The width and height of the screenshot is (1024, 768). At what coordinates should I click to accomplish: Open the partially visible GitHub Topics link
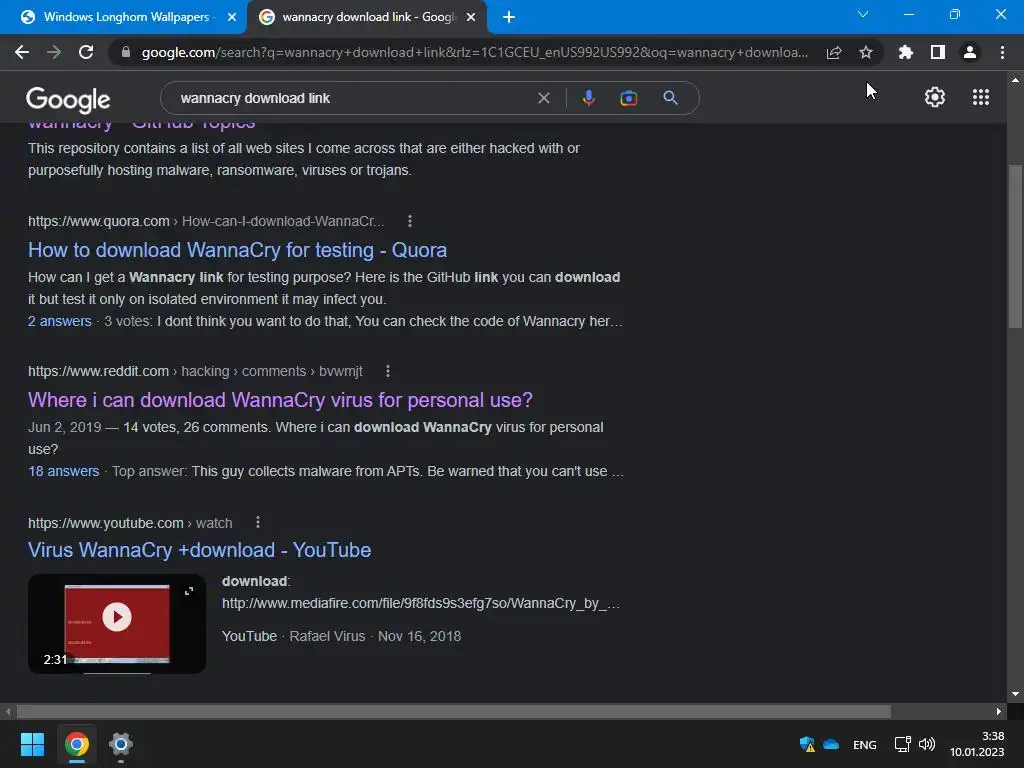(142, 124)
